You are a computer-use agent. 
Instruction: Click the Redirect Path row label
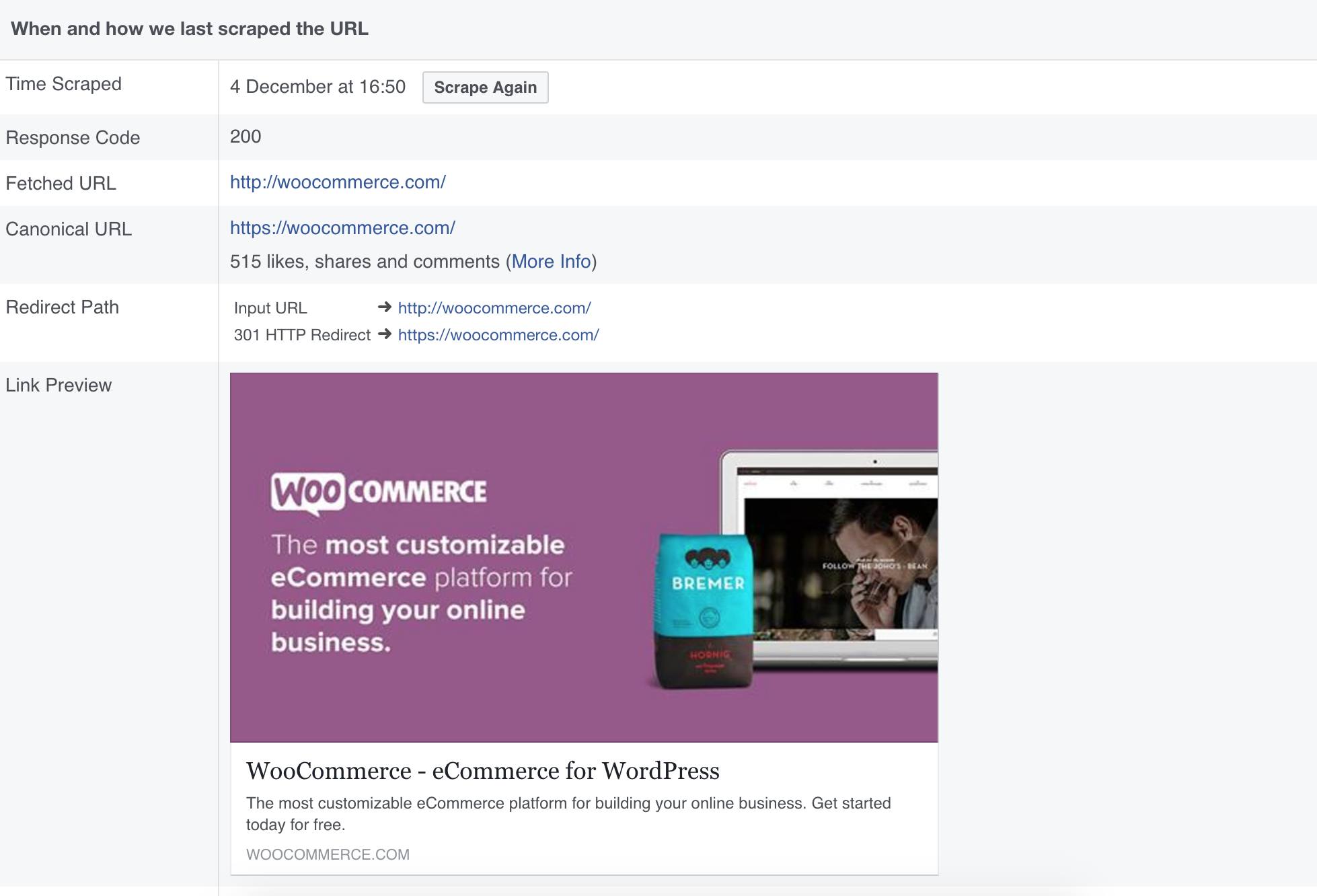(x=62, y=307)
